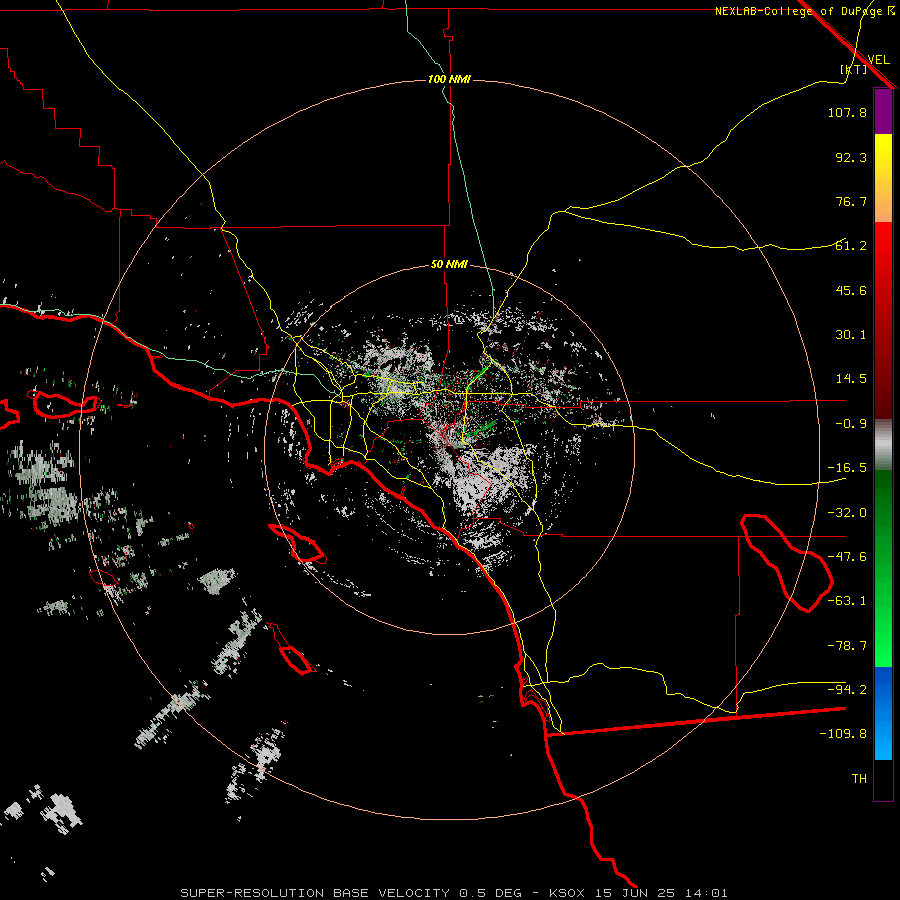Click the -94.2 velocity scale value
Screen dimensions: 900x900
847,690
